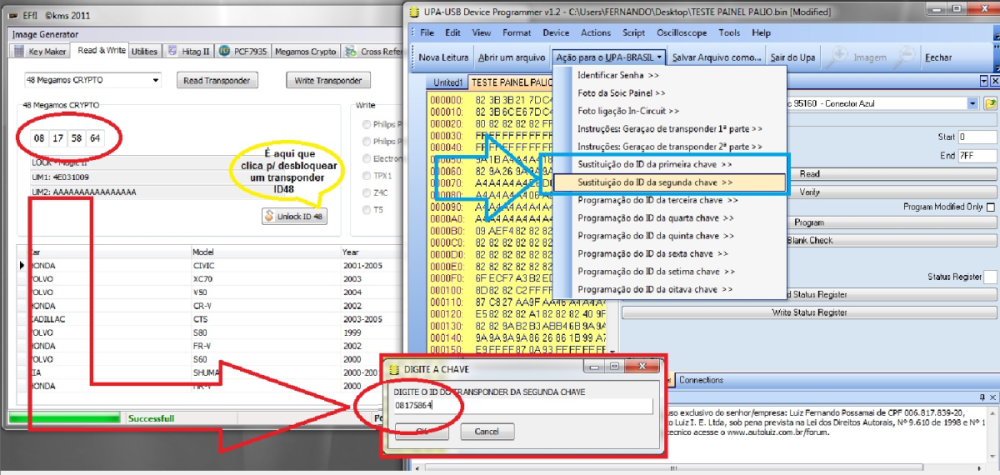Click the Read Transponder button
Image resolution: width=1000 pixels, height=475 pixels.
click(216, 80)
